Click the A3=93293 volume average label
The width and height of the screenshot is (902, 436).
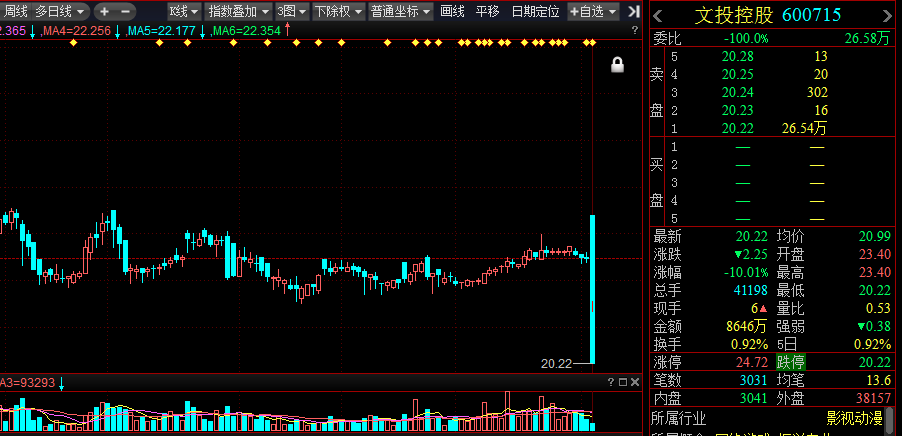click(x=28, y=383)
